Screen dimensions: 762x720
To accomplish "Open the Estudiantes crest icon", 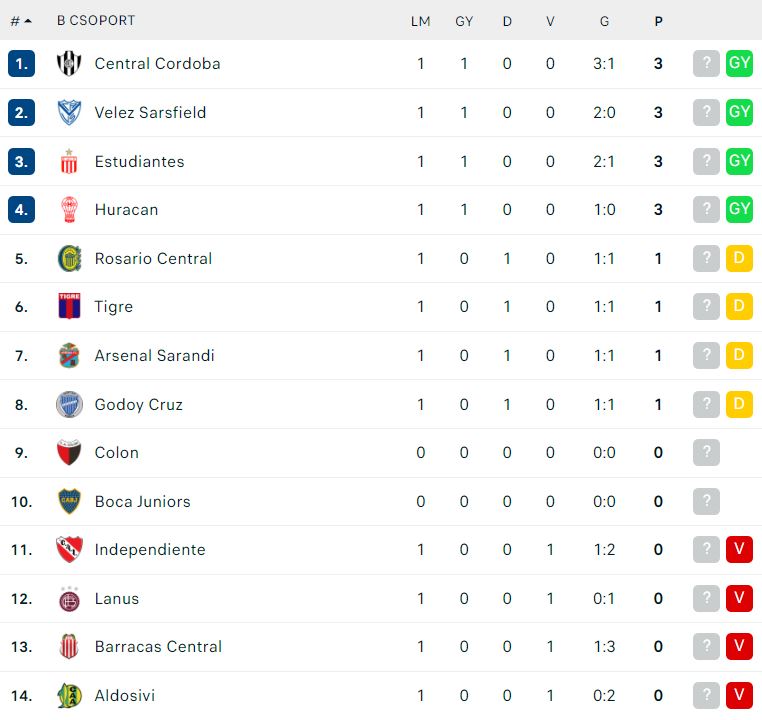I will (x=69, y=161).
